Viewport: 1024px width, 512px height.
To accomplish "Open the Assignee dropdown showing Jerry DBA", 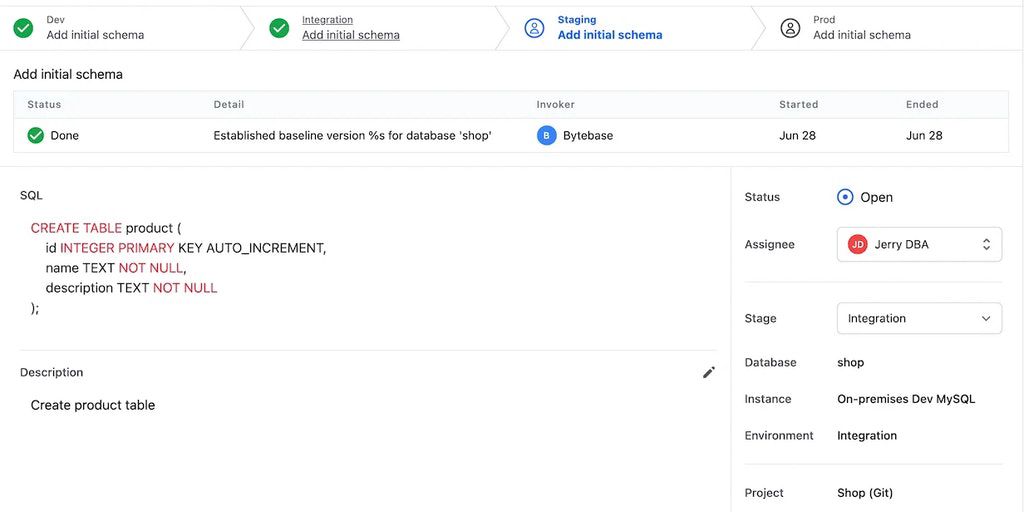I will [918, 244].
